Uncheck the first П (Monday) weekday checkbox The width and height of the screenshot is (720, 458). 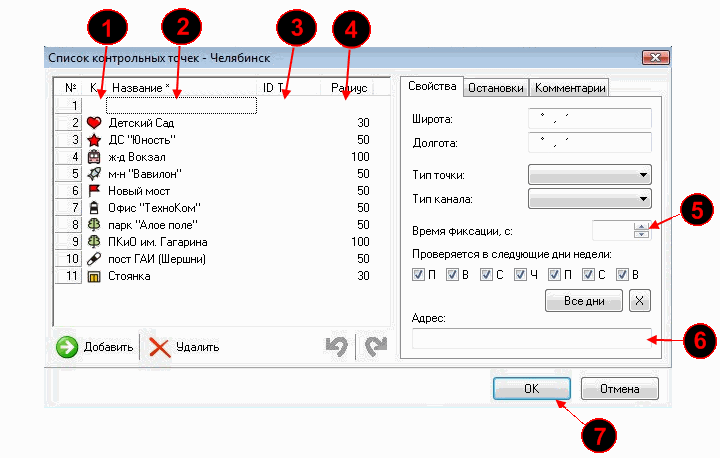(418, 274)
